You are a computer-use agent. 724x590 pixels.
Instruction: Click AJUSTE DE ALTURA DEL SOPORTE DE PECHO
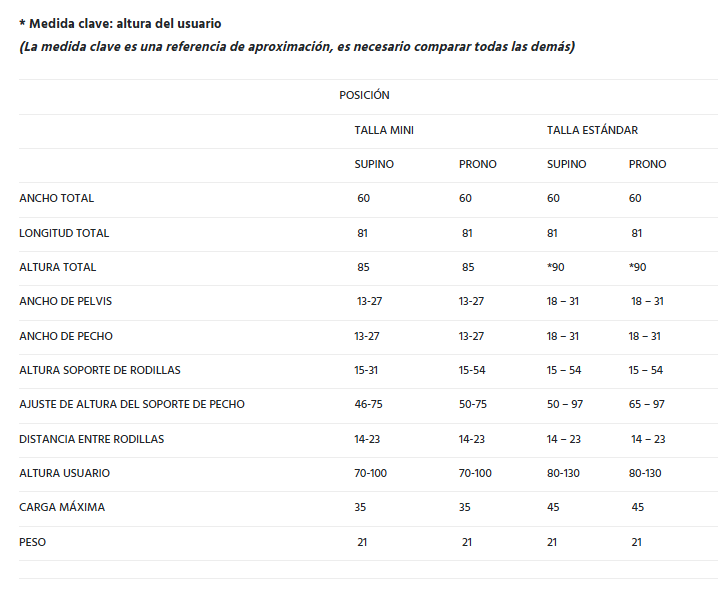click(x=132, y=404)
